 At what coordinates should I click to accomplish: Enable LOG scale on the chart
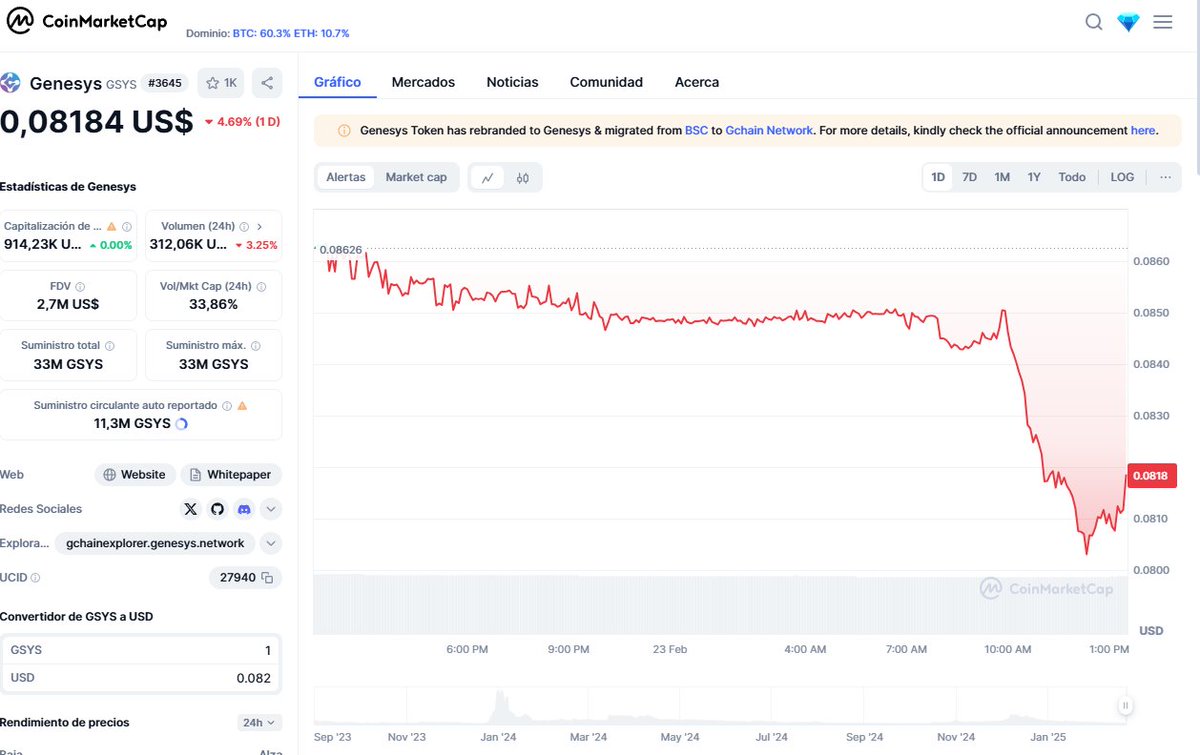[x=1121, y=176]
